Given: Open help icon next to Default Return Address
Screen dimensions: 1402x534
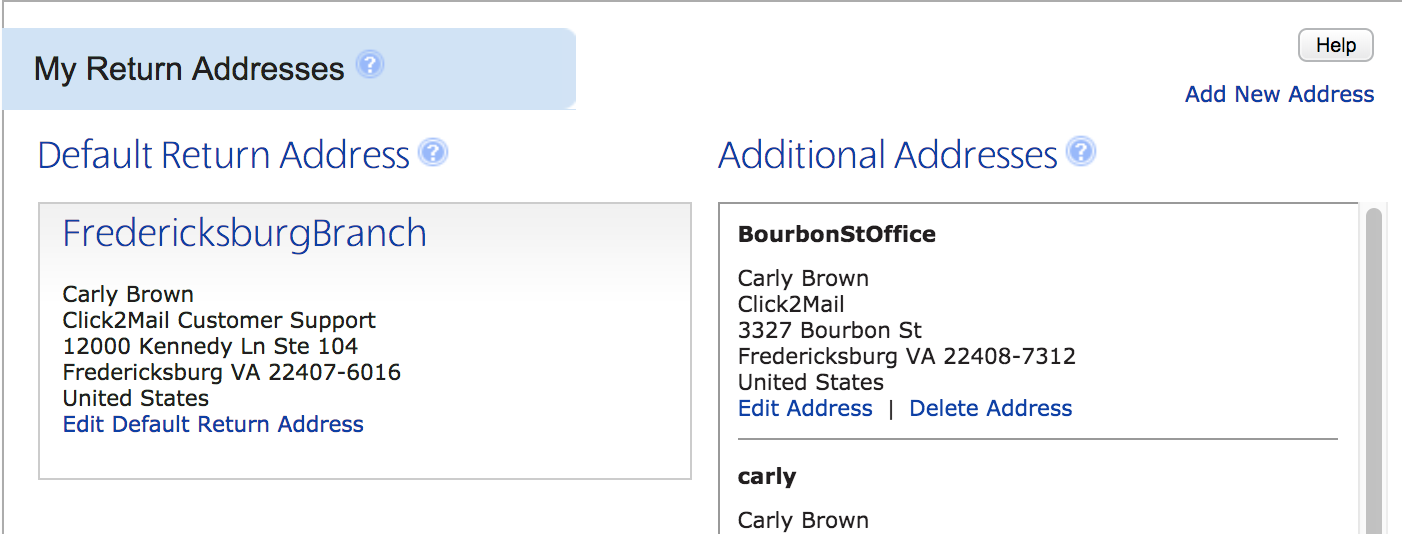Looking at the screenshot, I should (433, 153).
